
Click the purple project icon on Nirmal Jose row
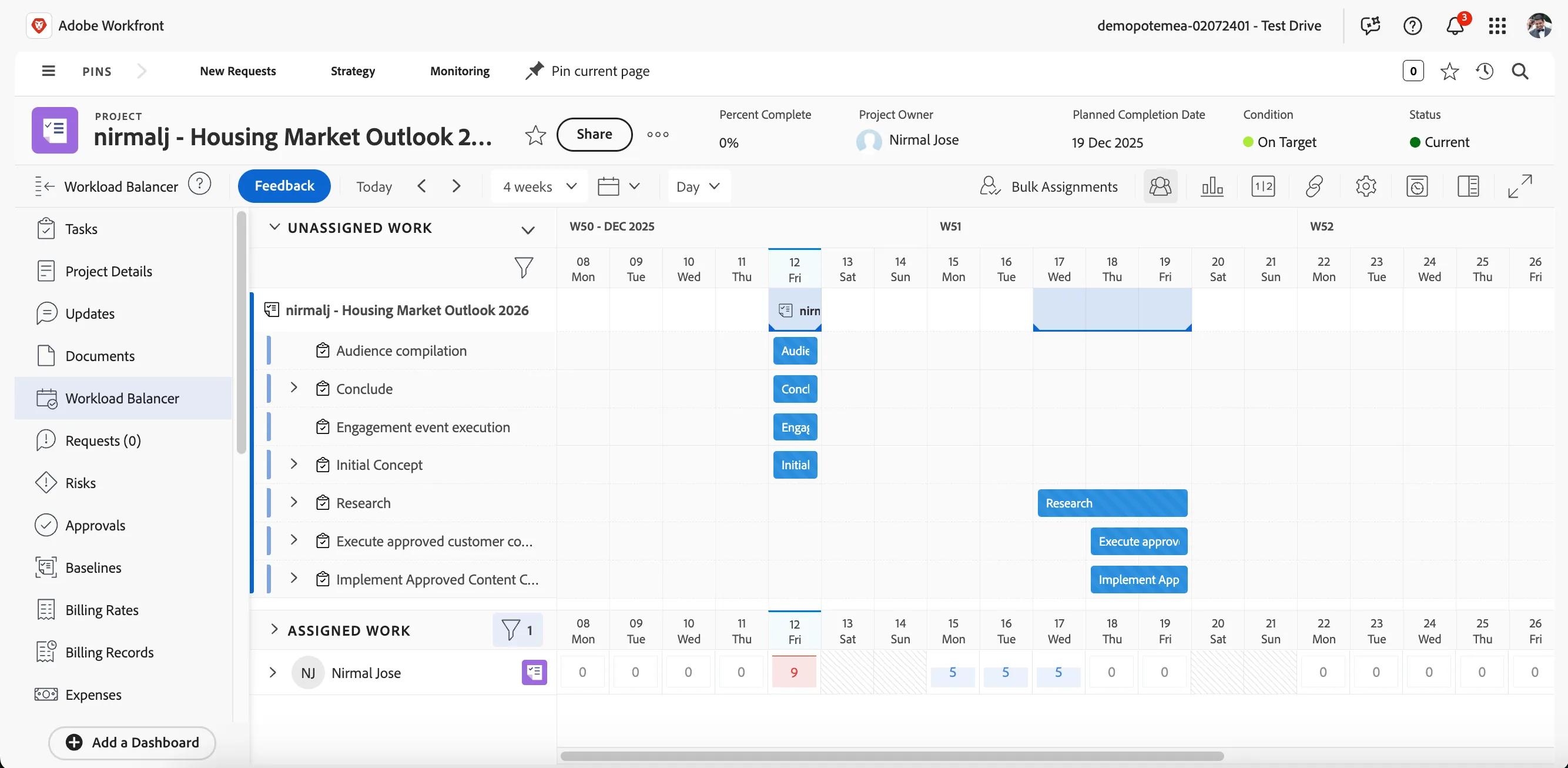pos(534,672)
